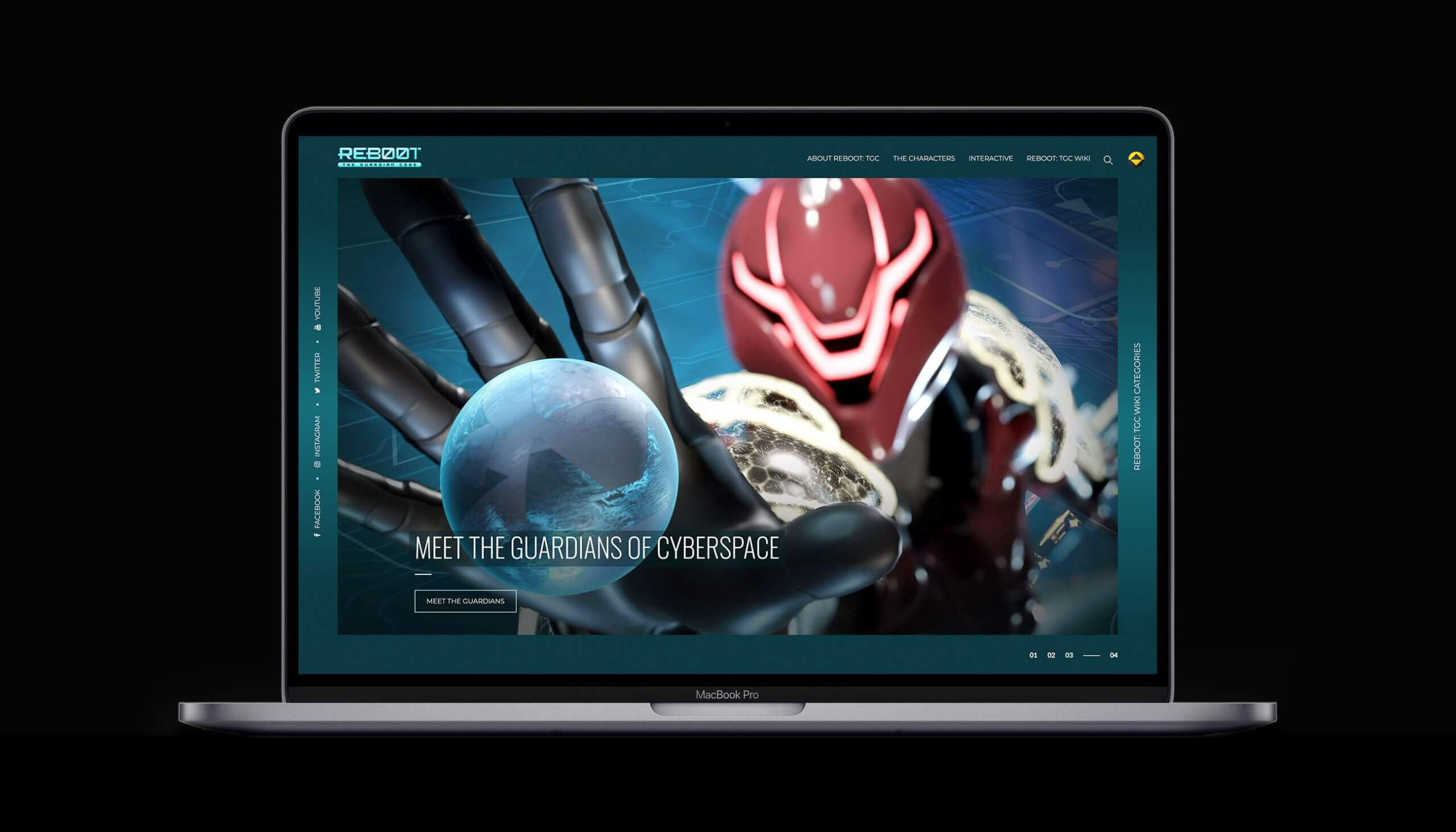Go to slide 02

tap(1051, 655)
